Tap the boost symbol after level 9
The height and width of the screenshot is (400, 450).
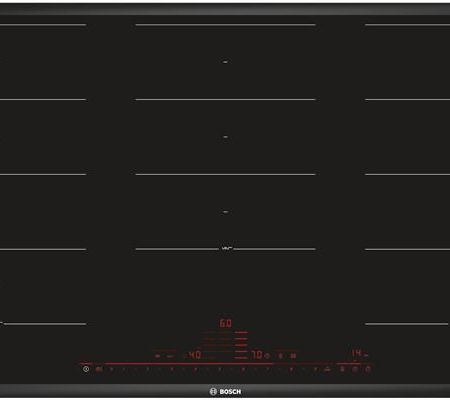pos(328,369)
